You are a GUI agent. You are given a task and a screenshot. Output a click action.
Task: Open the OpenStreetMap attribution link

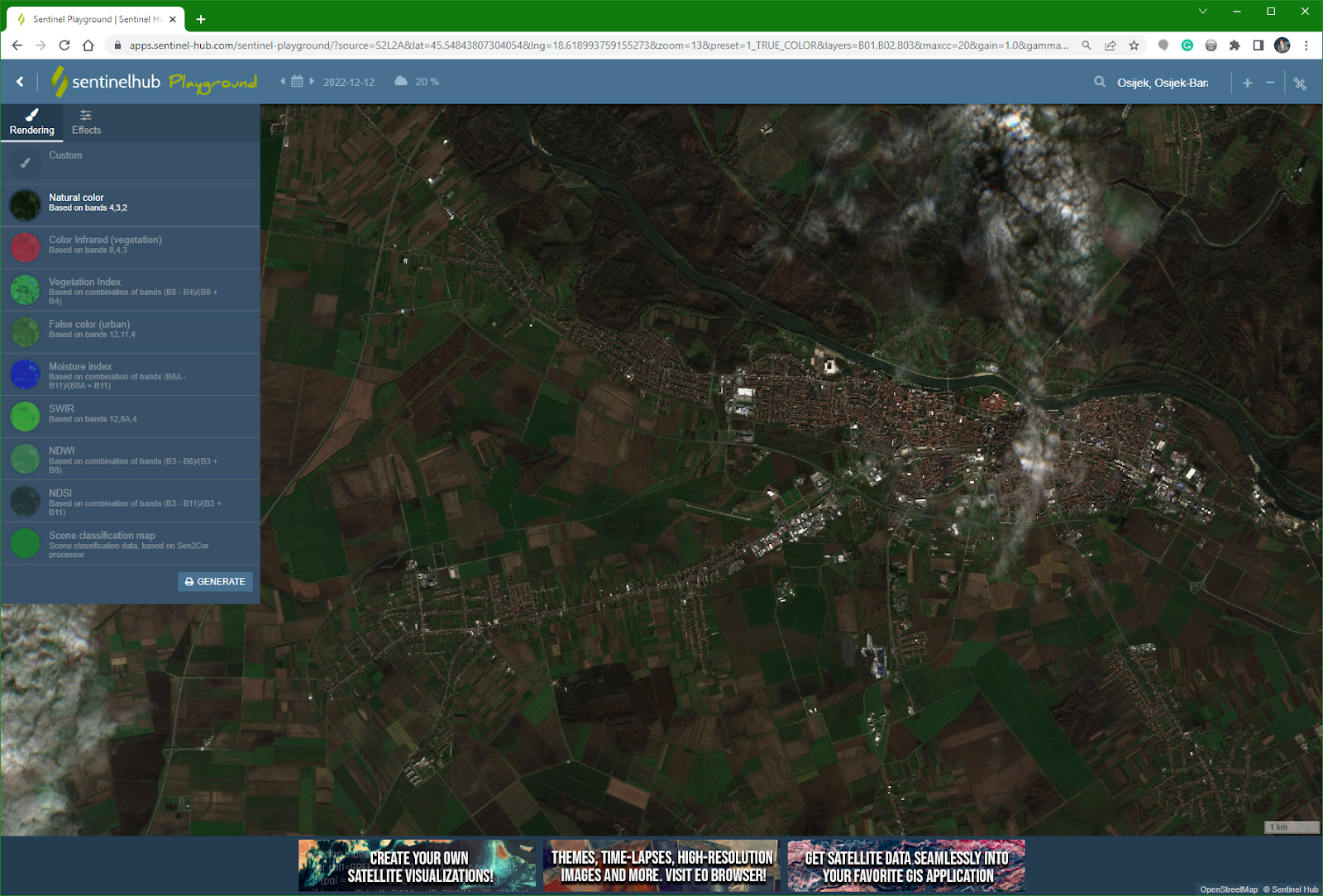[x=1229, y=889]
